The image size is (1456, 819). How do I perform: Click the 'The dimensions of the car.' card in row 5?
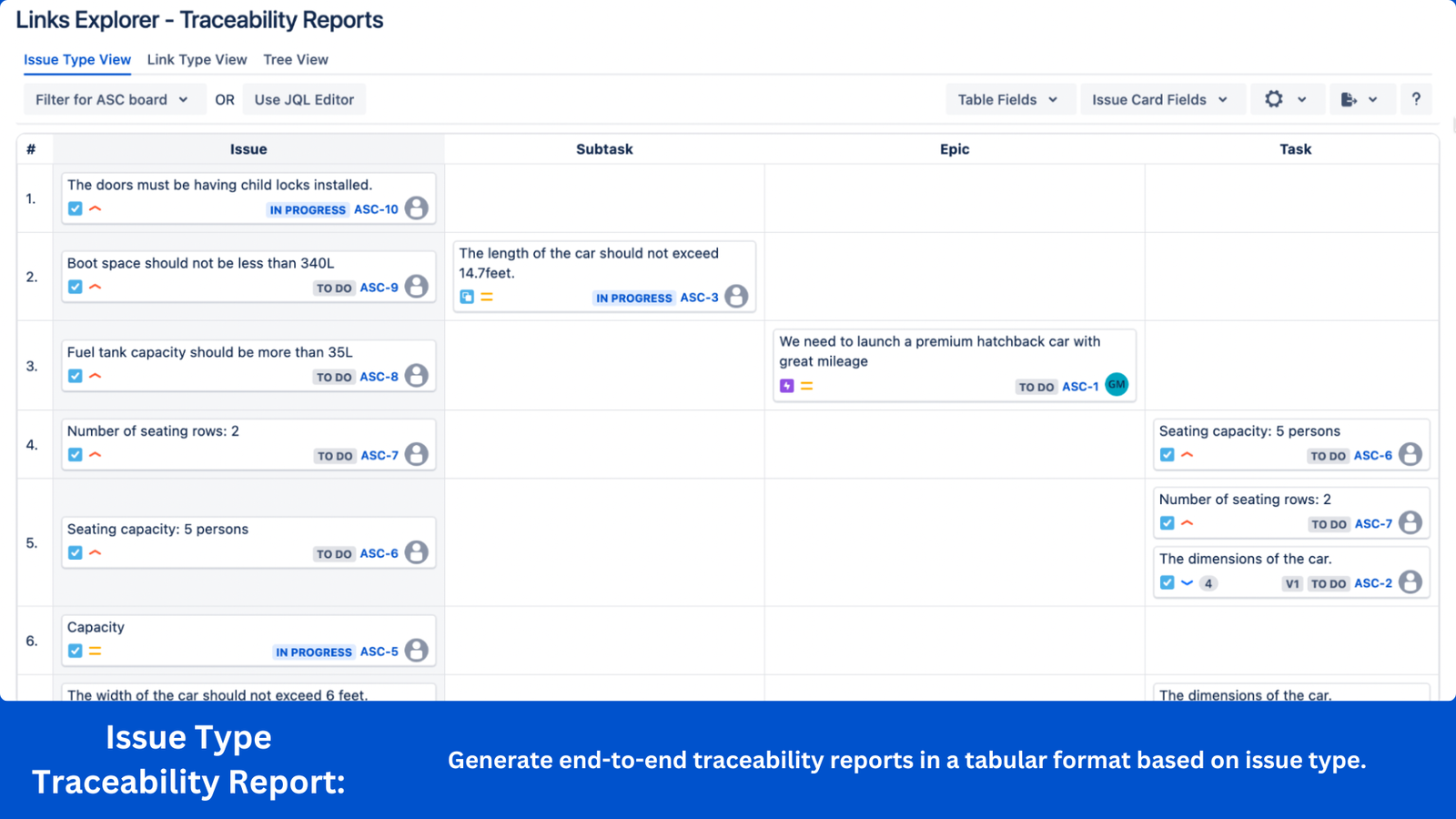pos(1291,572)
